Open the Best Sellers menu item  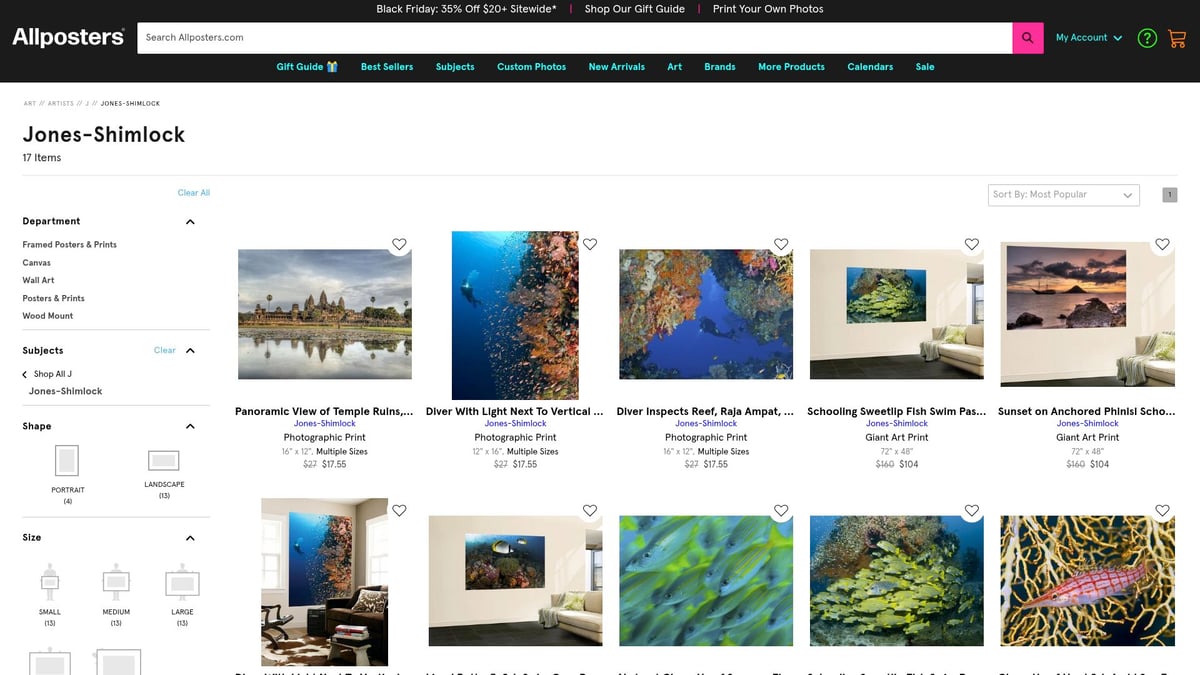pyautogui.click(x=386, y=67)
